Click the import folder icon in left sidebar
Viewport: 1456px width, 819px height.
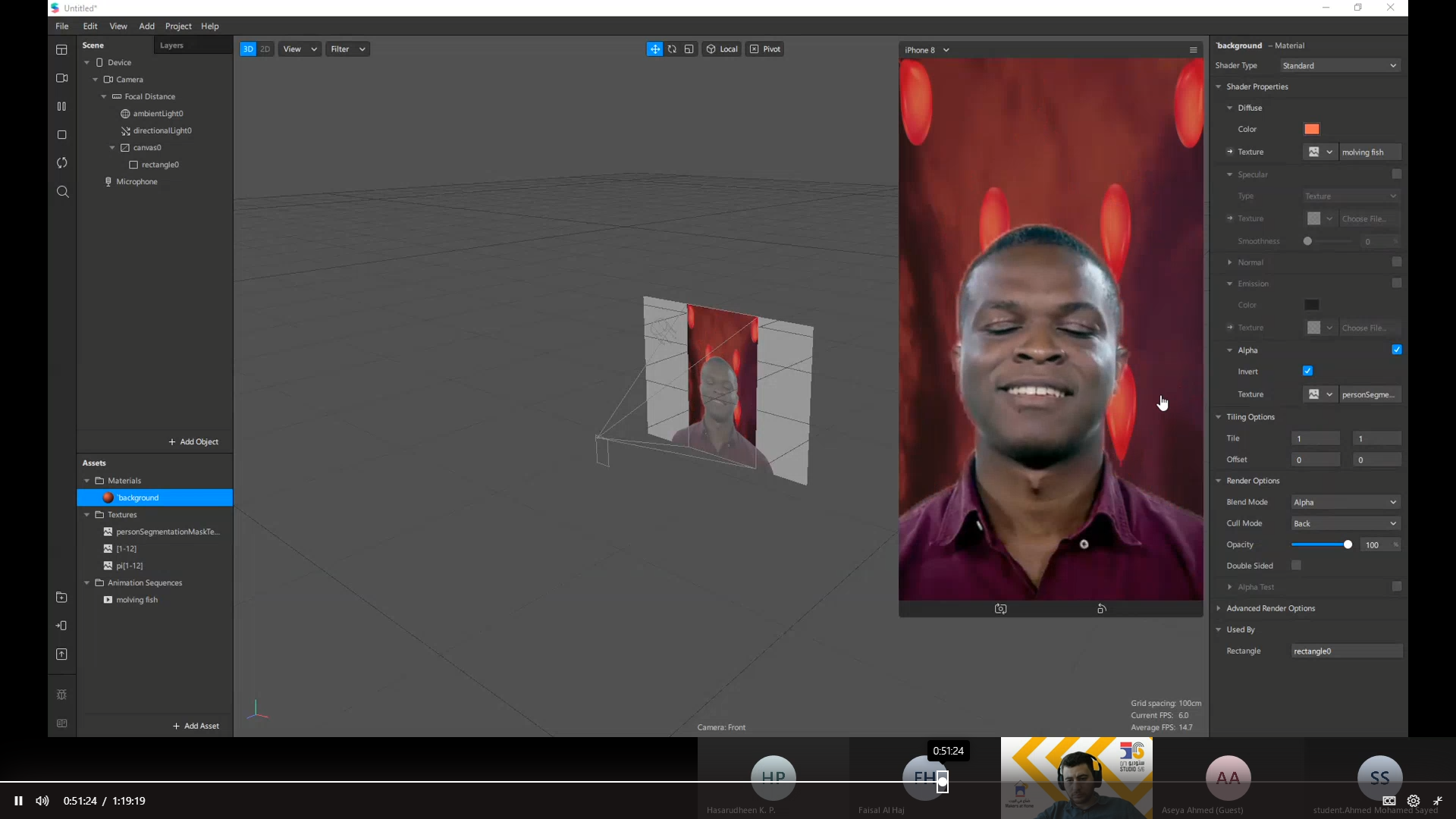62,598
